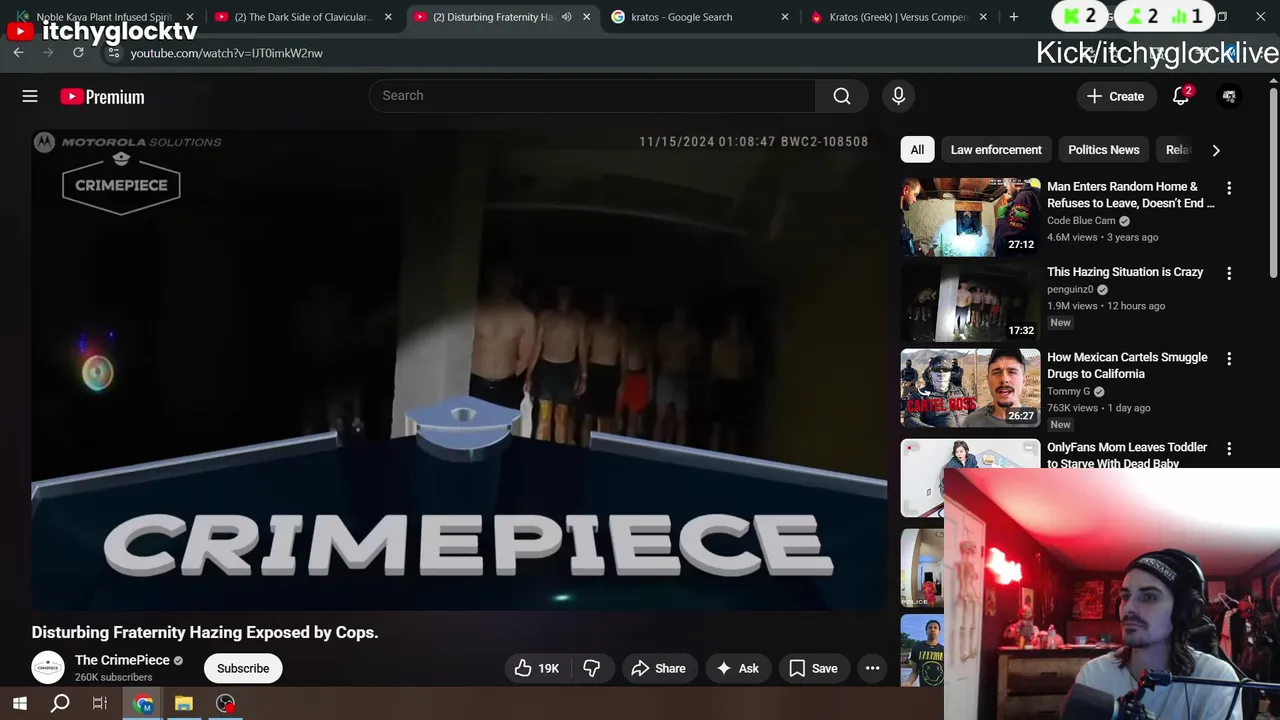1280x720 pixels.
Task: Reload the page
Action: tap(78, 52)
